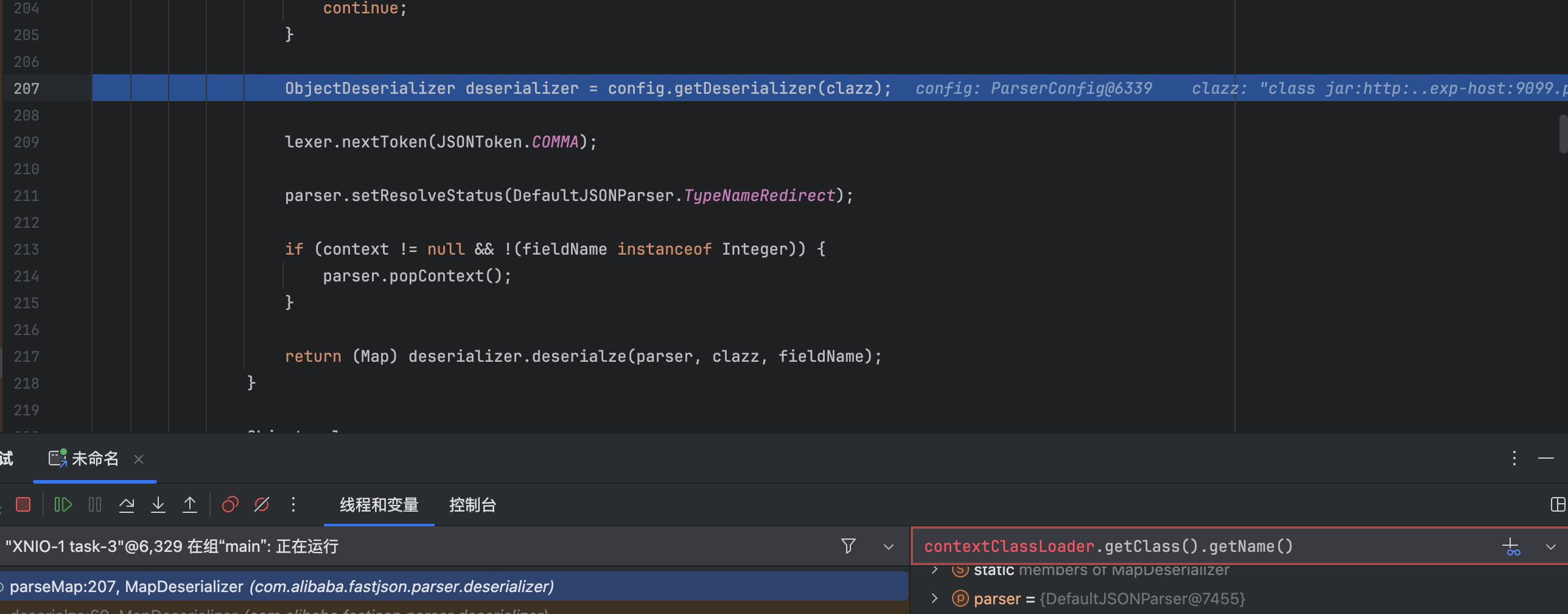Click line number 207 in gutter

pyautogui.click(x=27, y=88)
